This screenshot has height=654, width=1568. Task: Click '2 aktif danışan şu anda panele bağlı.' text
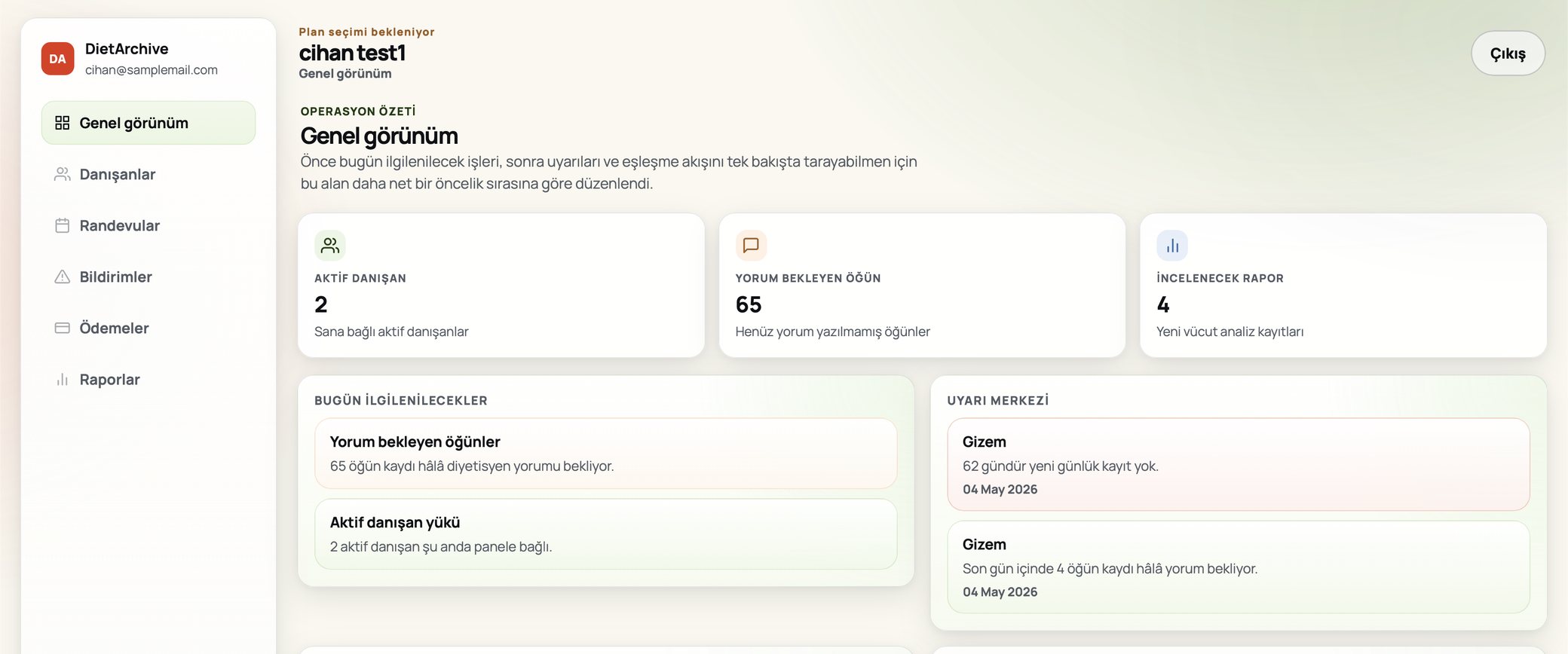[441, 546]
